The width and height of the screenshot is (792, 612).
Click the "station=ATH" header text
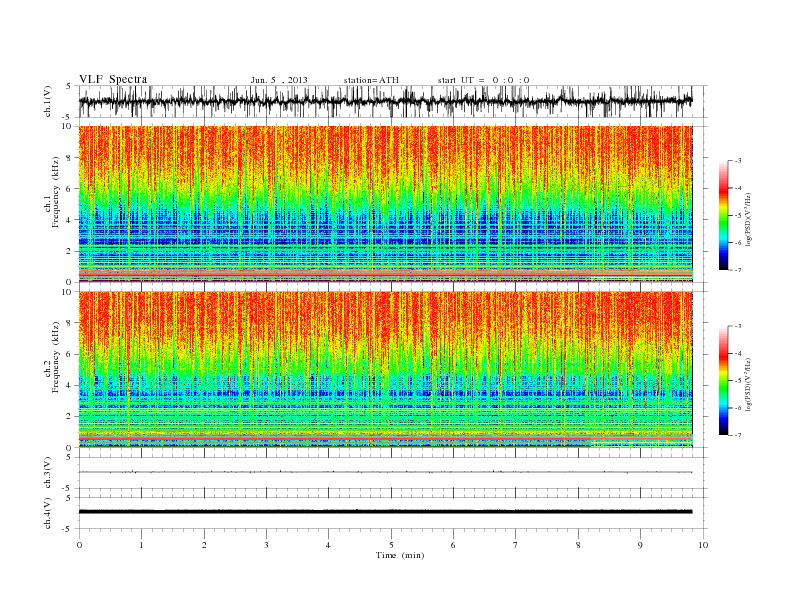pyautogui.click(x=371, y=80)
